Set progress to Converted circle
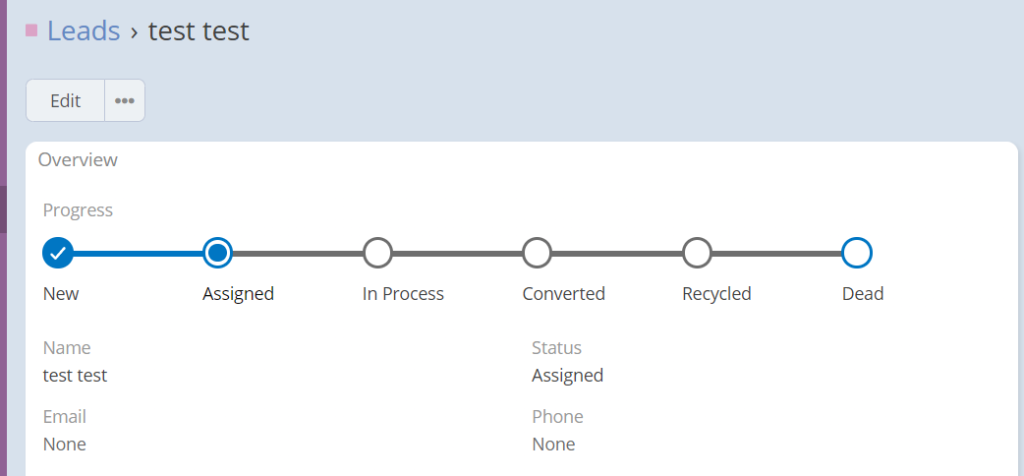 [537, 253]
